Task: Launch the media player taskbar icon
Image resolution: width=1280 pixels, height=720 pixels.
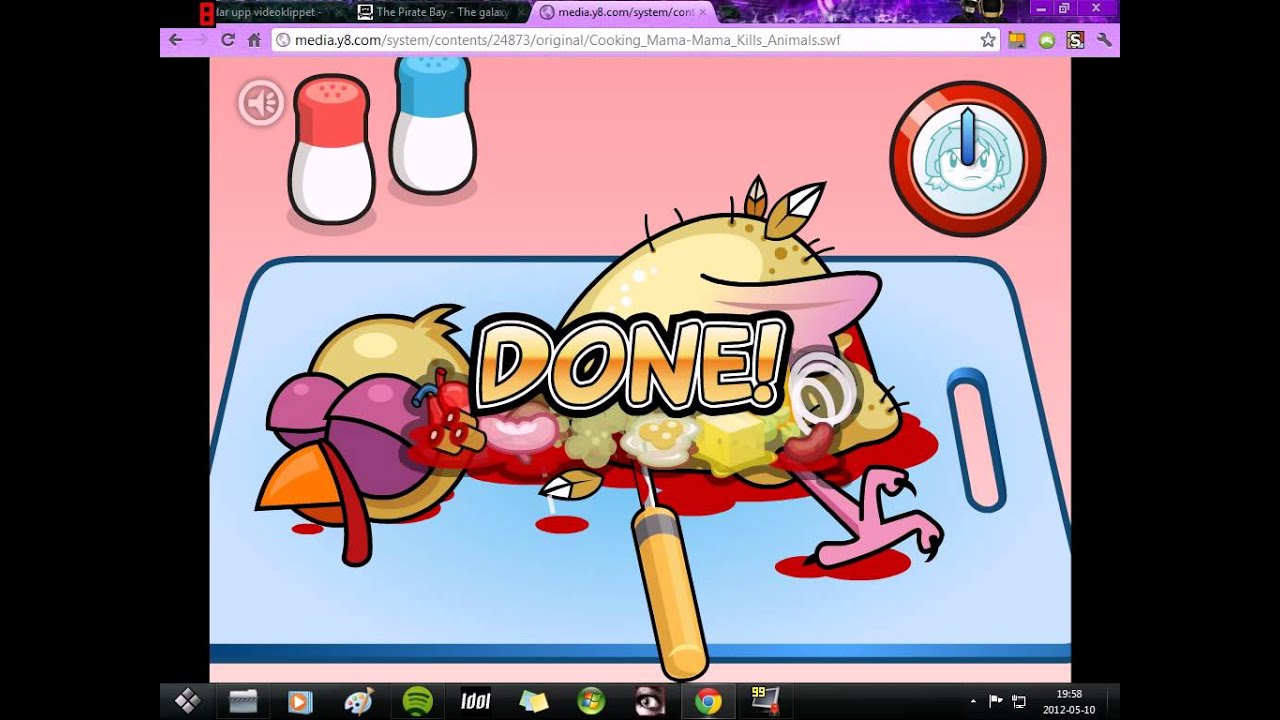Action: tap(300, 701)
